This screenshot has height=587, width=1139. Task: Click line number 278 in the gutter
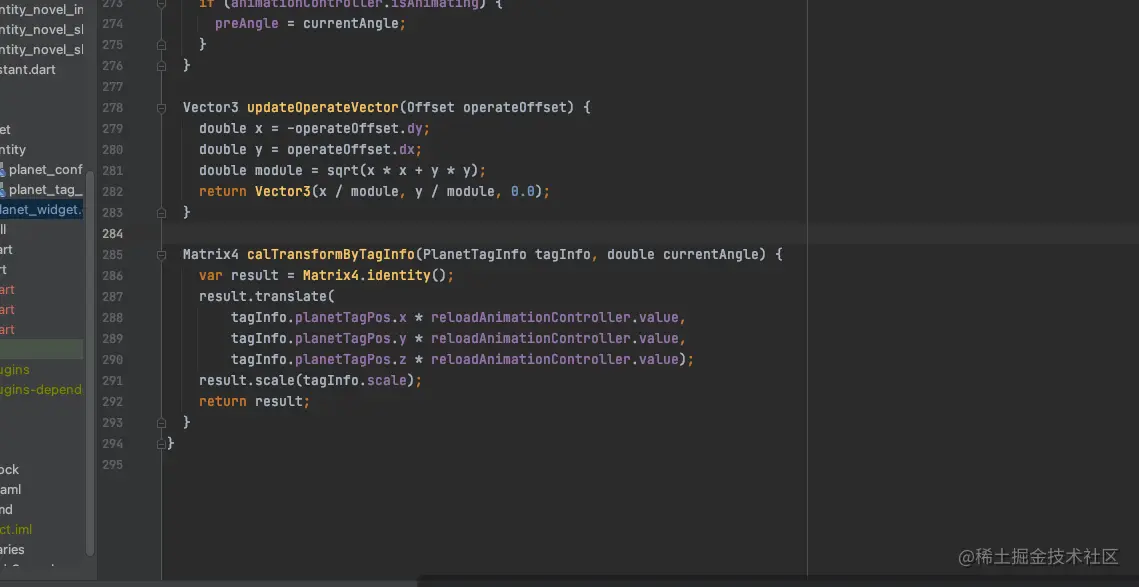[x=113, y=108]
